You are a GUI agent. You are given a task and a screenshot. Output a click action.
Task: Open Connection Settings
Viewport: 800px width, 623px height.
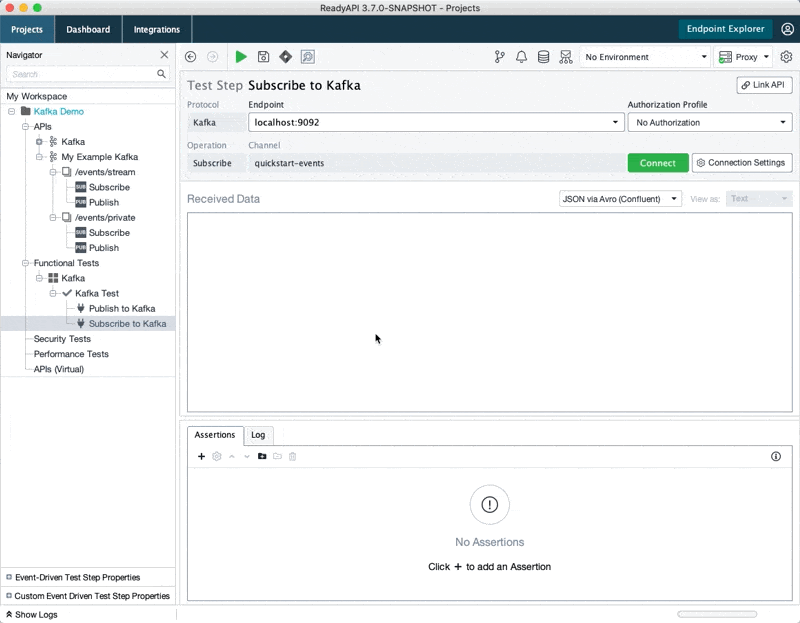[x=742, y=163]
